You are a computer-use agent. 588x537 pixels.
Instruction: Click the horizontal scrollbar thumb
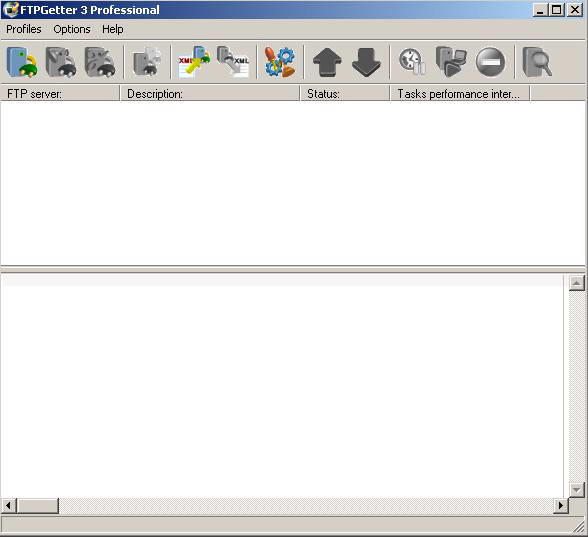tap(38, 506)
